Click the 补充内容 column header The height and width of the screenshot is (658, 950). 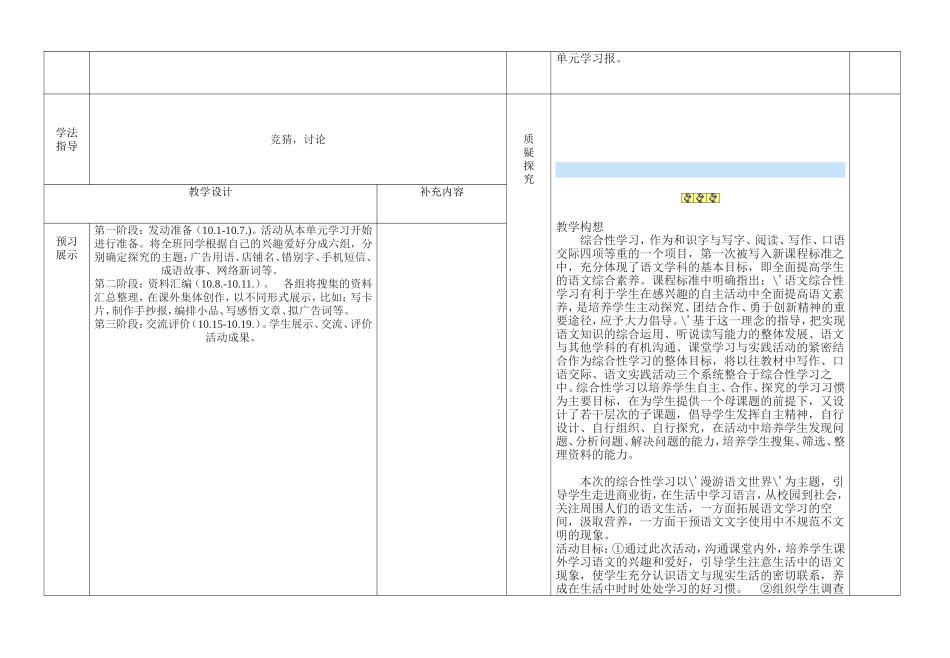(x=442, y=192)
